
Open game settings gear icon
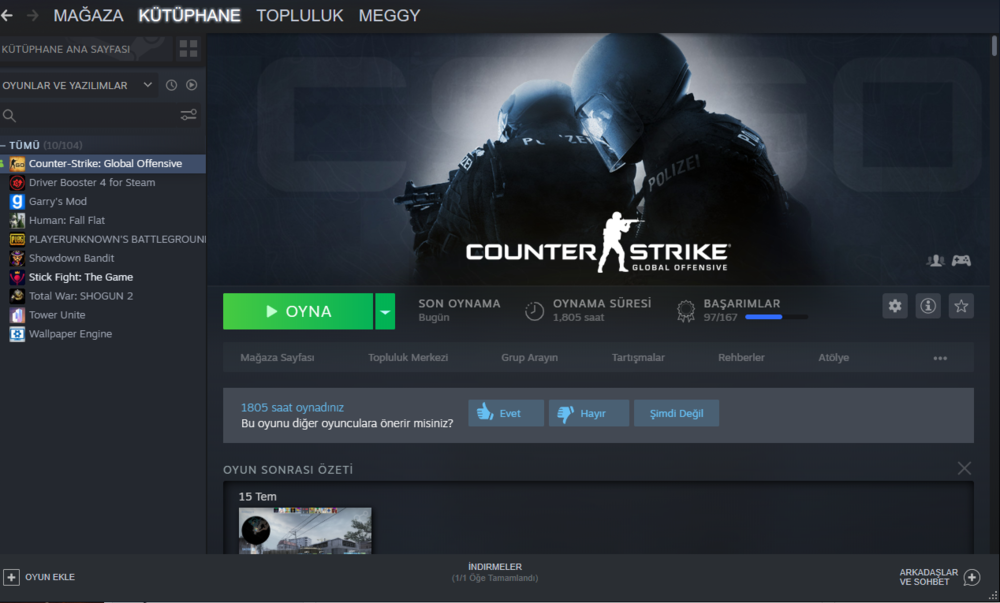(x=895, y=306)
